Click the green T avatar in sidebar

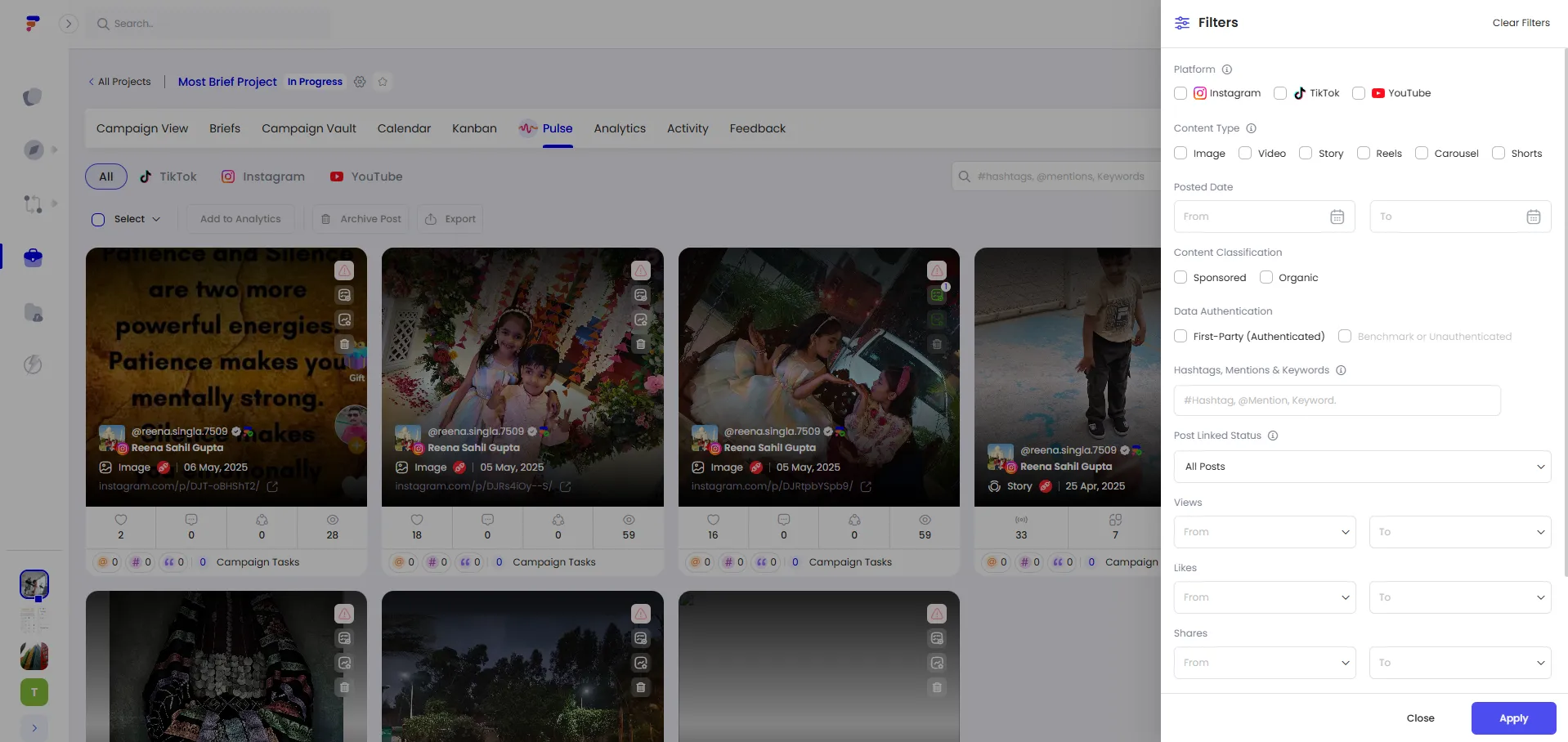pyautogui.click(x=34, y=692)
